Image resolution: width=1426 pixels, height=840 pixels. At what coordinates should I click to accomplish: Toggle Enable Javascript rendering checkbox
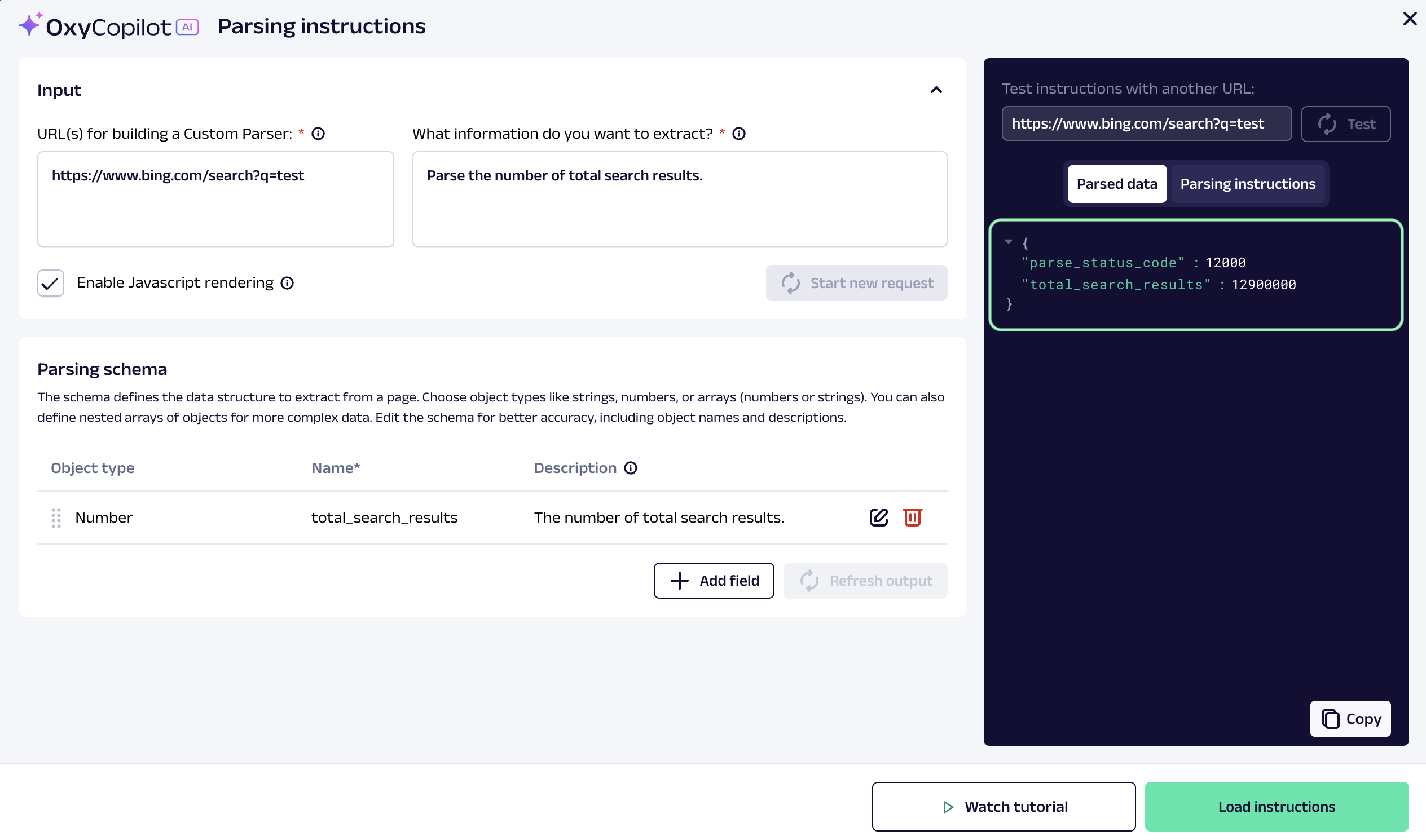coord(50,283)
